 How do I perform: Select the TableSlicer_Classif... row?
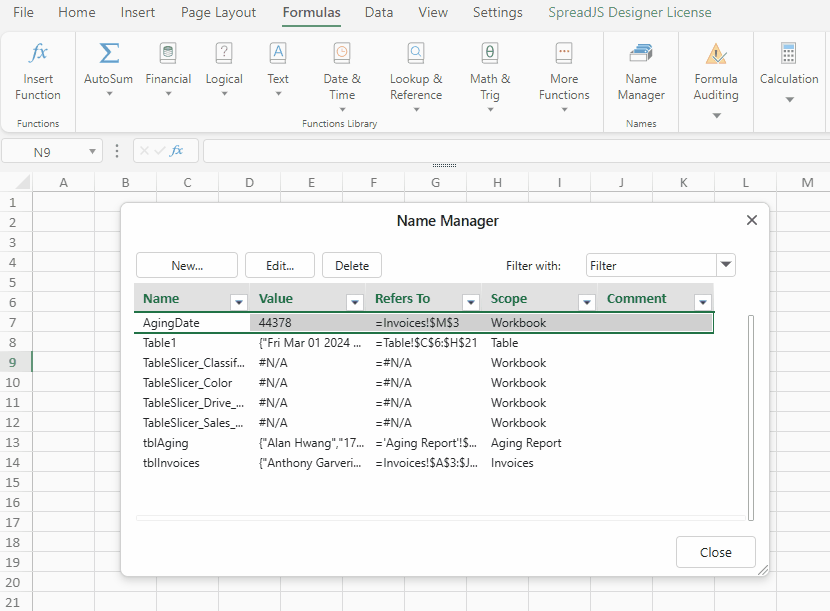(423, 363)
